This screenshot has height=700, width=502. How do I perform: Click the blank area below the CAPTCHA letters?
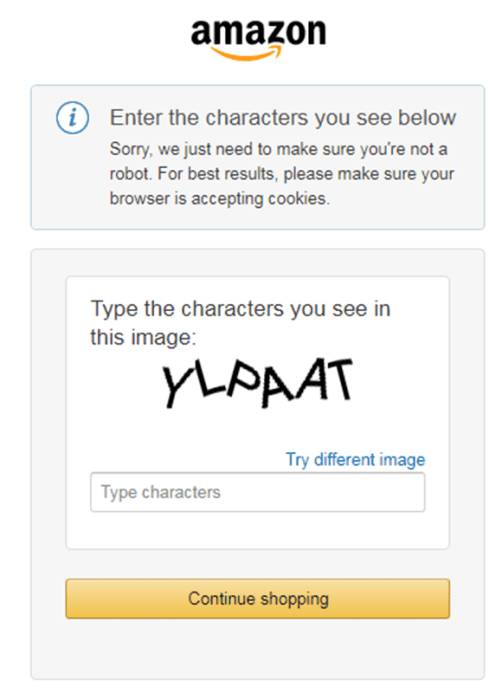(258, 429)
